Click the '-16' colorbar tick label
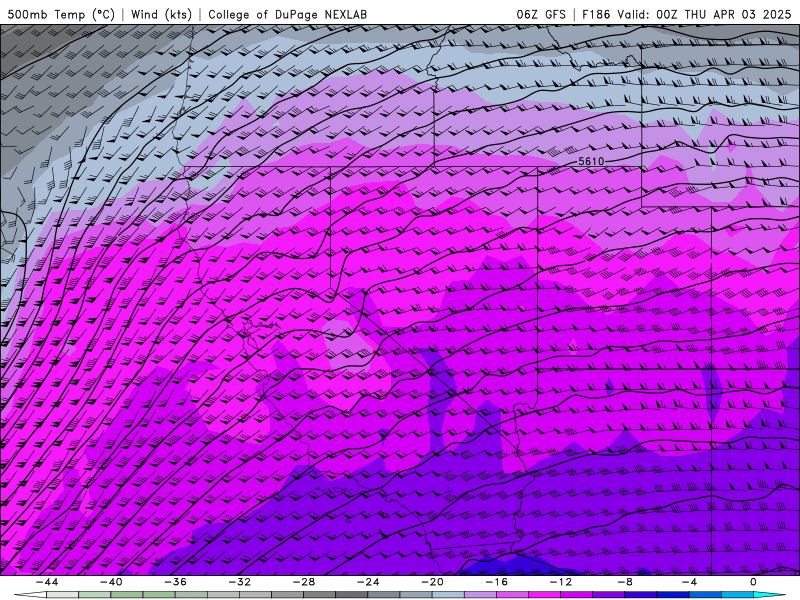This screenshot has width=800, height=600. point(496,582)
